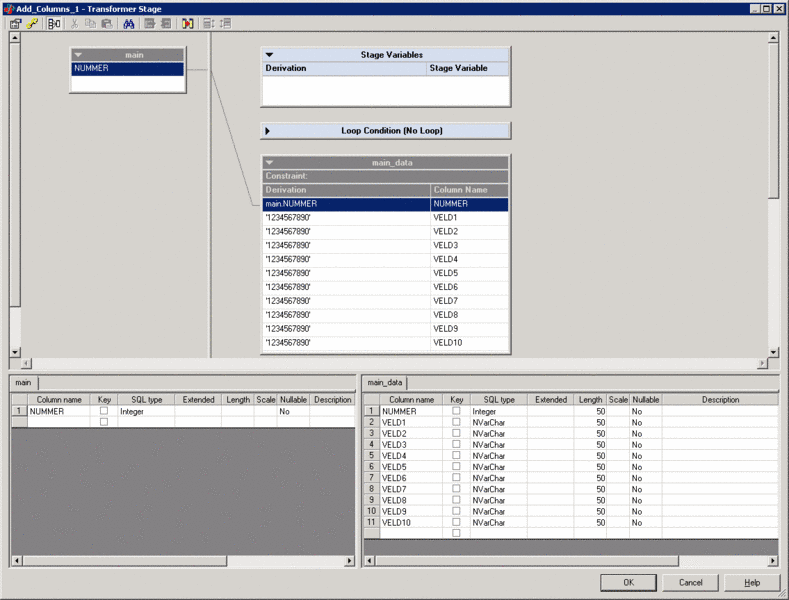Click the up arrow of the left pane scrollbar
This screenshot has height=600, width=789.
pos(15,37)
